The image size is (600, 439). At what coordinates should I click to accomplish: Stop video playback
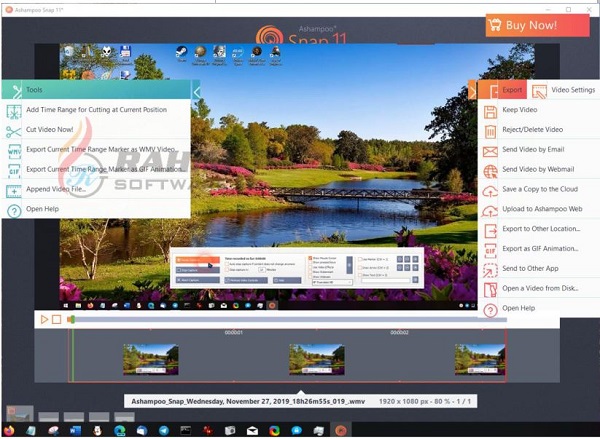57,319
